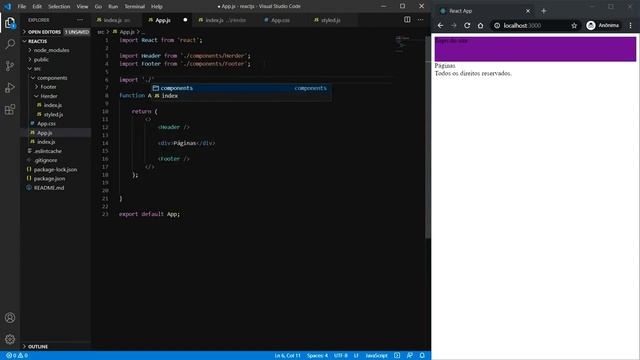Open the View menu

click(x=82, y=7)
